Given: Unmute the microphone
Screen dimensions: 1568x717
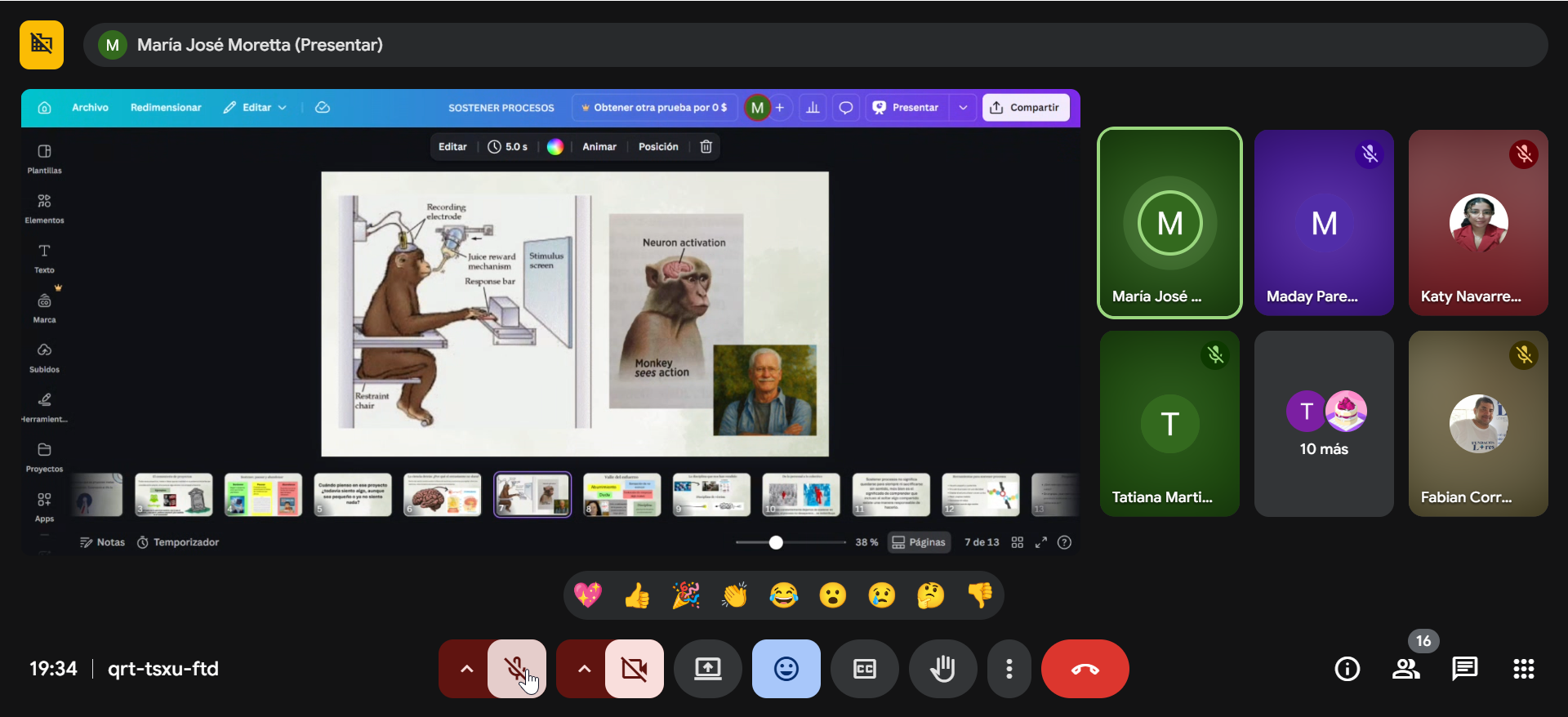Looking at the screenshot, I should click(x=516, y=669).
